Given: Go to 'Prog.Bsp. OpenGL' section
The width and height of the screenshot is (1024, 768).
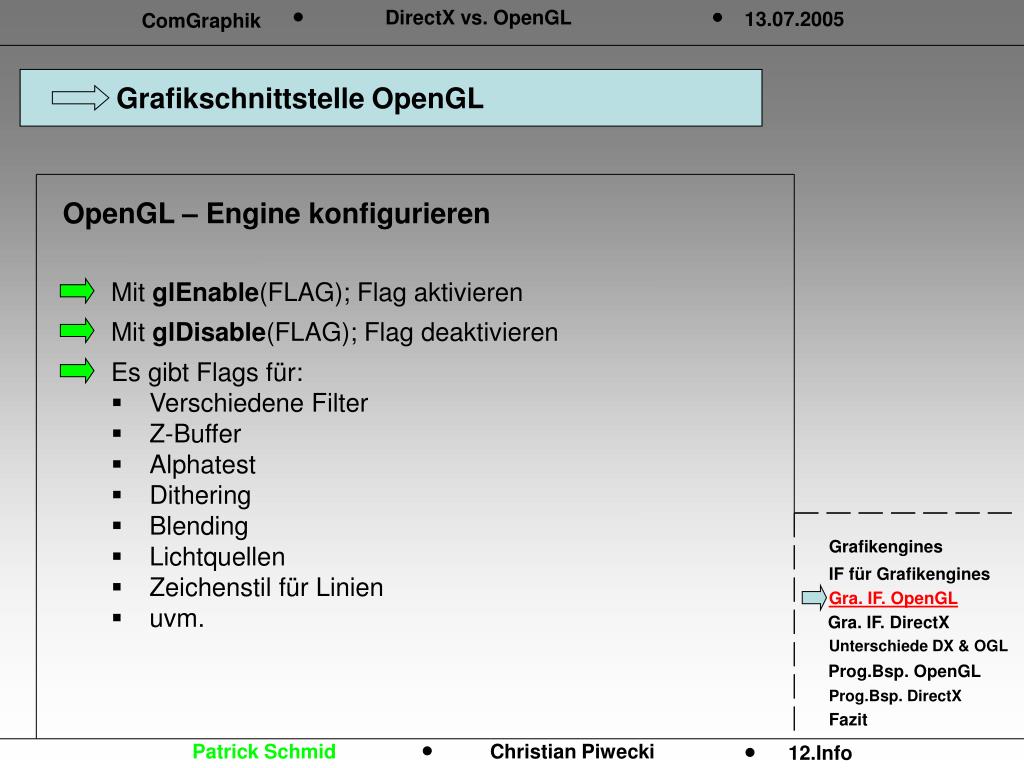Looking at the screenshot, I should tap(904, 671).
